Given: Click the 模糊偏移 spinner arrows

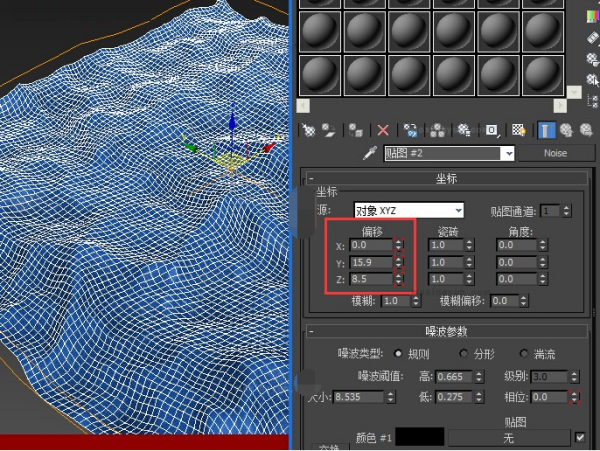Looking at the screenshot, I should (x=523, y=301).
